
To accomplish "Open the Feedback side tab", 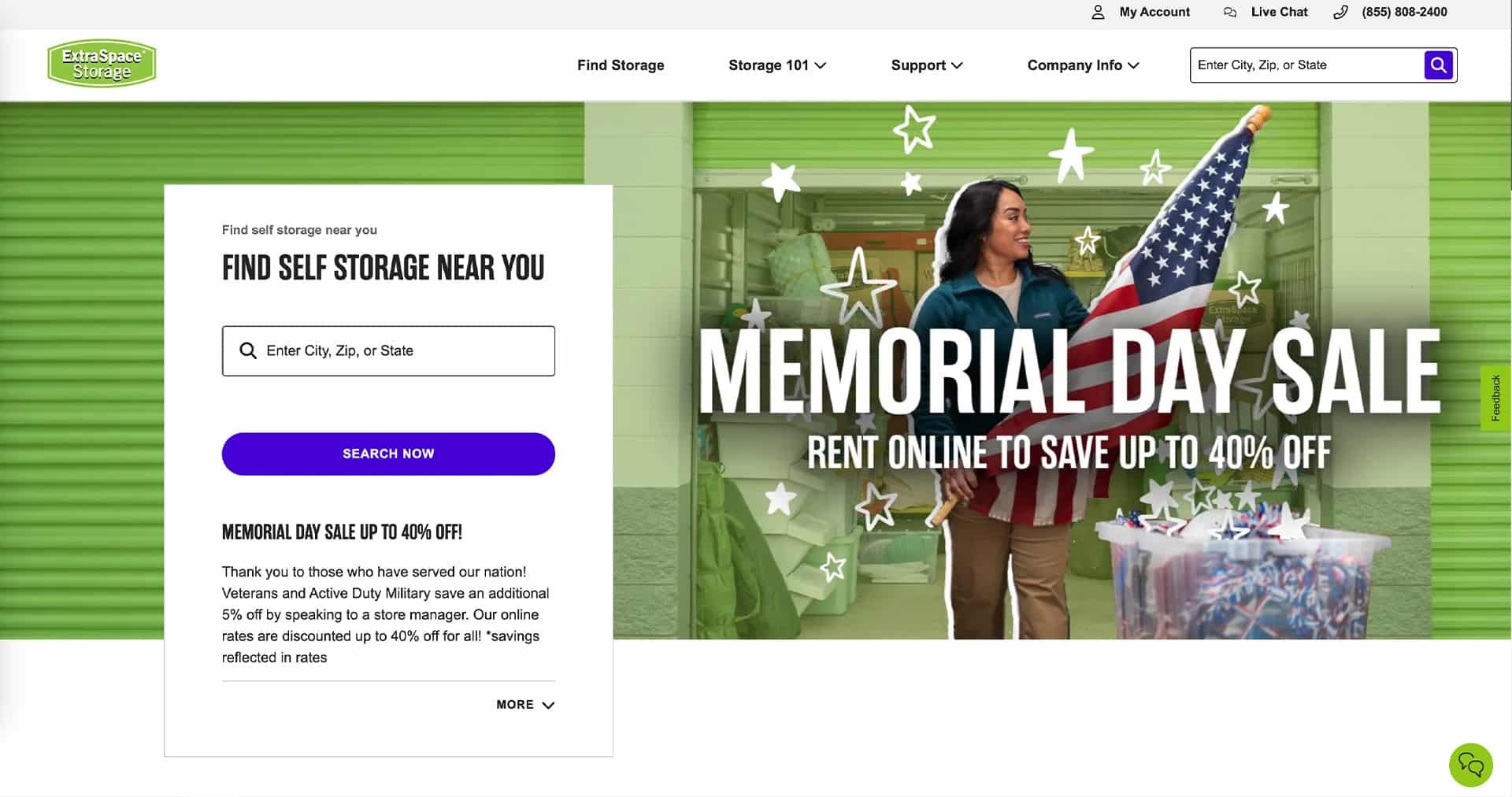I will 1495,398.
